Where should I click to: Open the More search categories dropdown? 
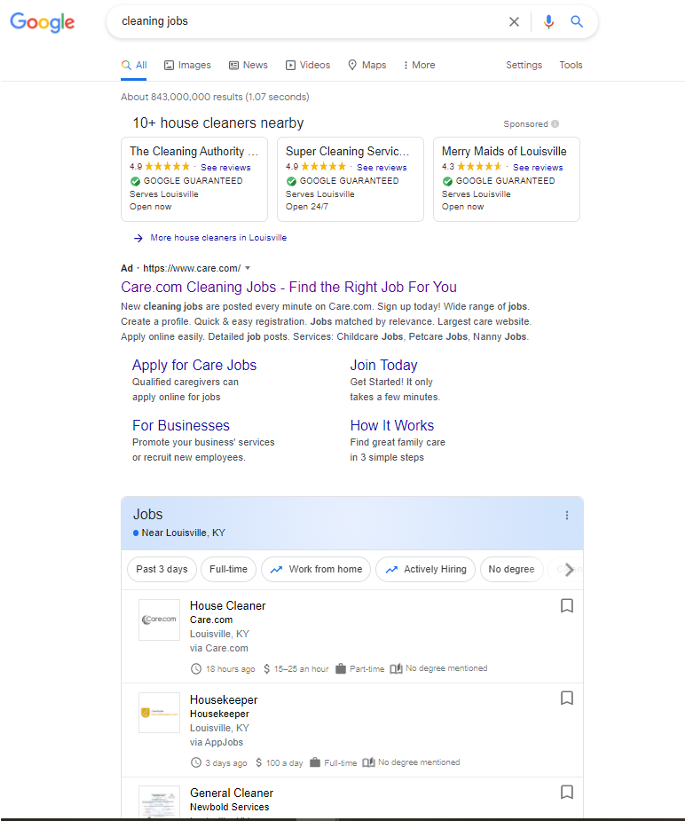(418, 64)
